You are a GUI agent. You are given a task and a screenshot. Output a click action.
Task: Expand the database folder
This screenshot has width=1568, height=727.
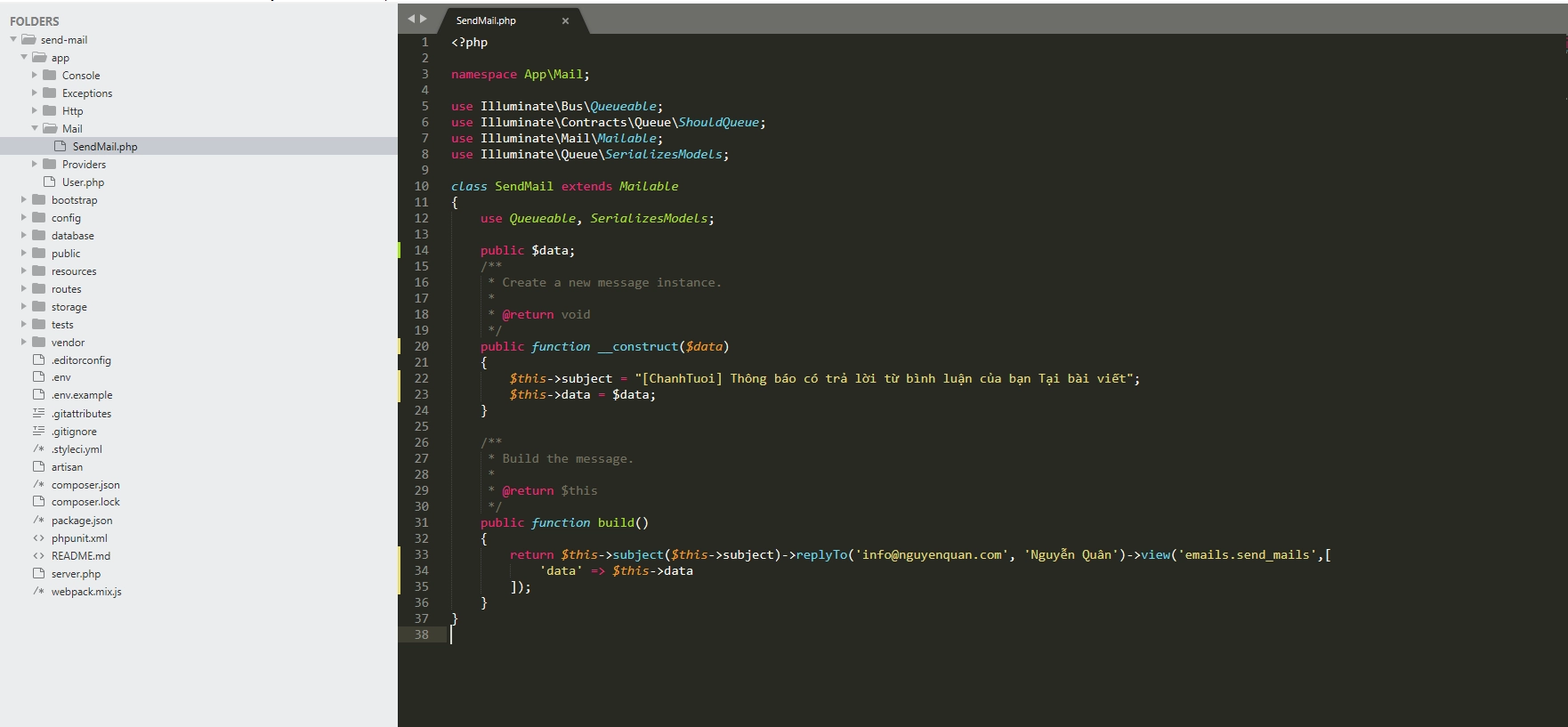coord(24,236)
